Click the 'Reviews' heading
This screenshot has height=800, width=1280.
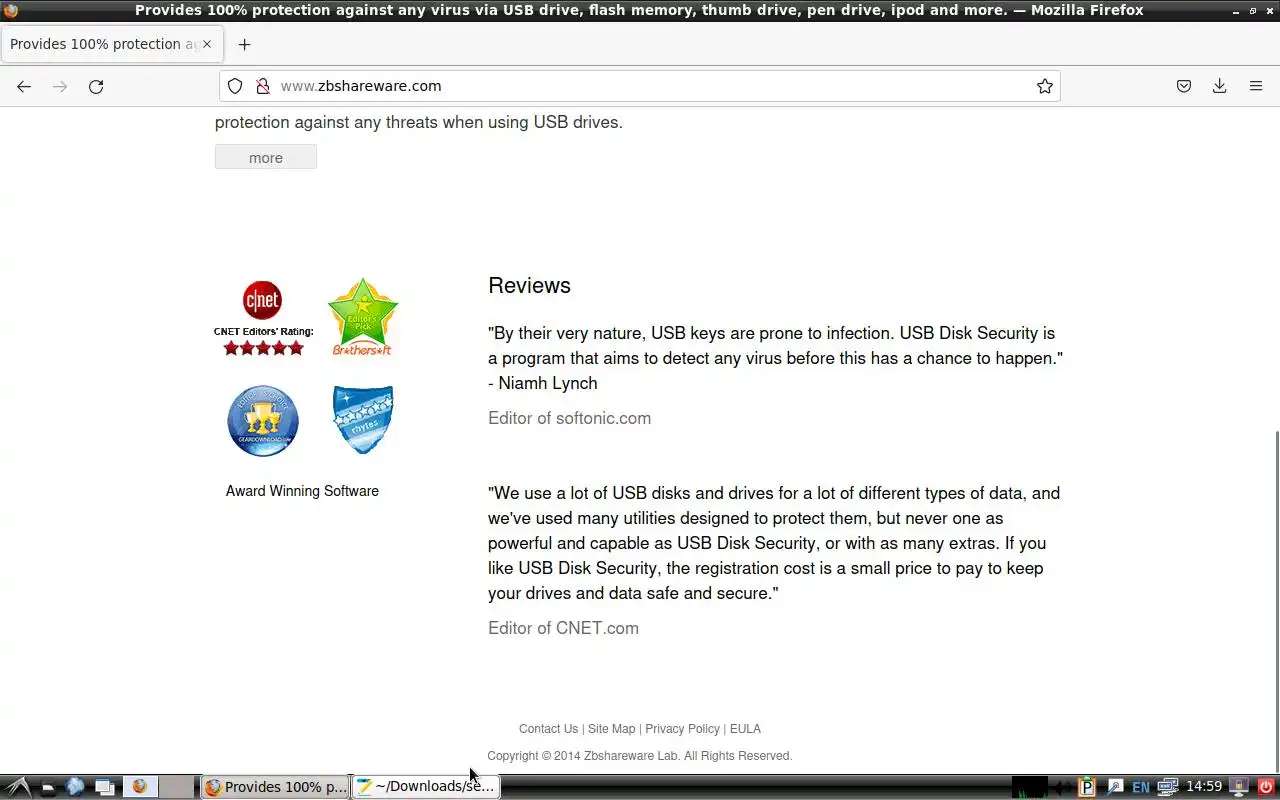(529, 285)
